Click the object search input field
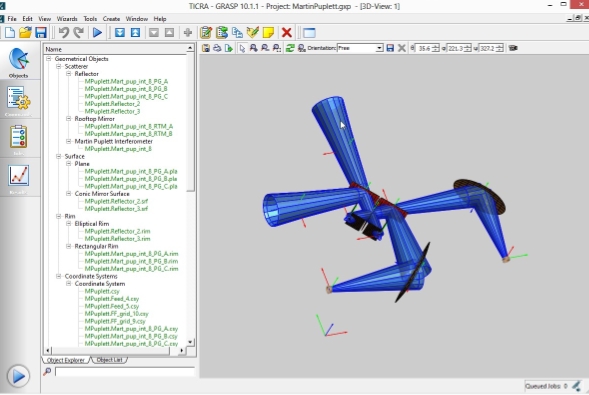Image resolution: width=589 pixels, height=395 pixels. pyautogui.click(x=124, y=372)
